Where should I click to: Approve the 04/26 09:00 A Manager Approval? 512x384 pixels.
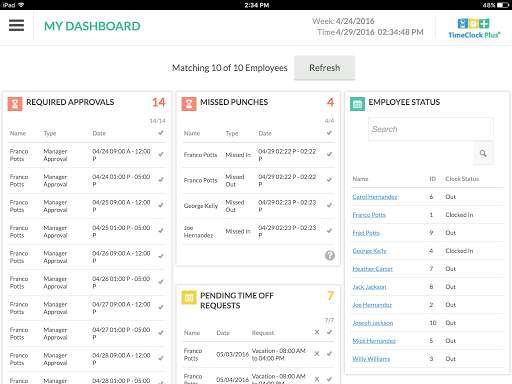tap(161, 256)
